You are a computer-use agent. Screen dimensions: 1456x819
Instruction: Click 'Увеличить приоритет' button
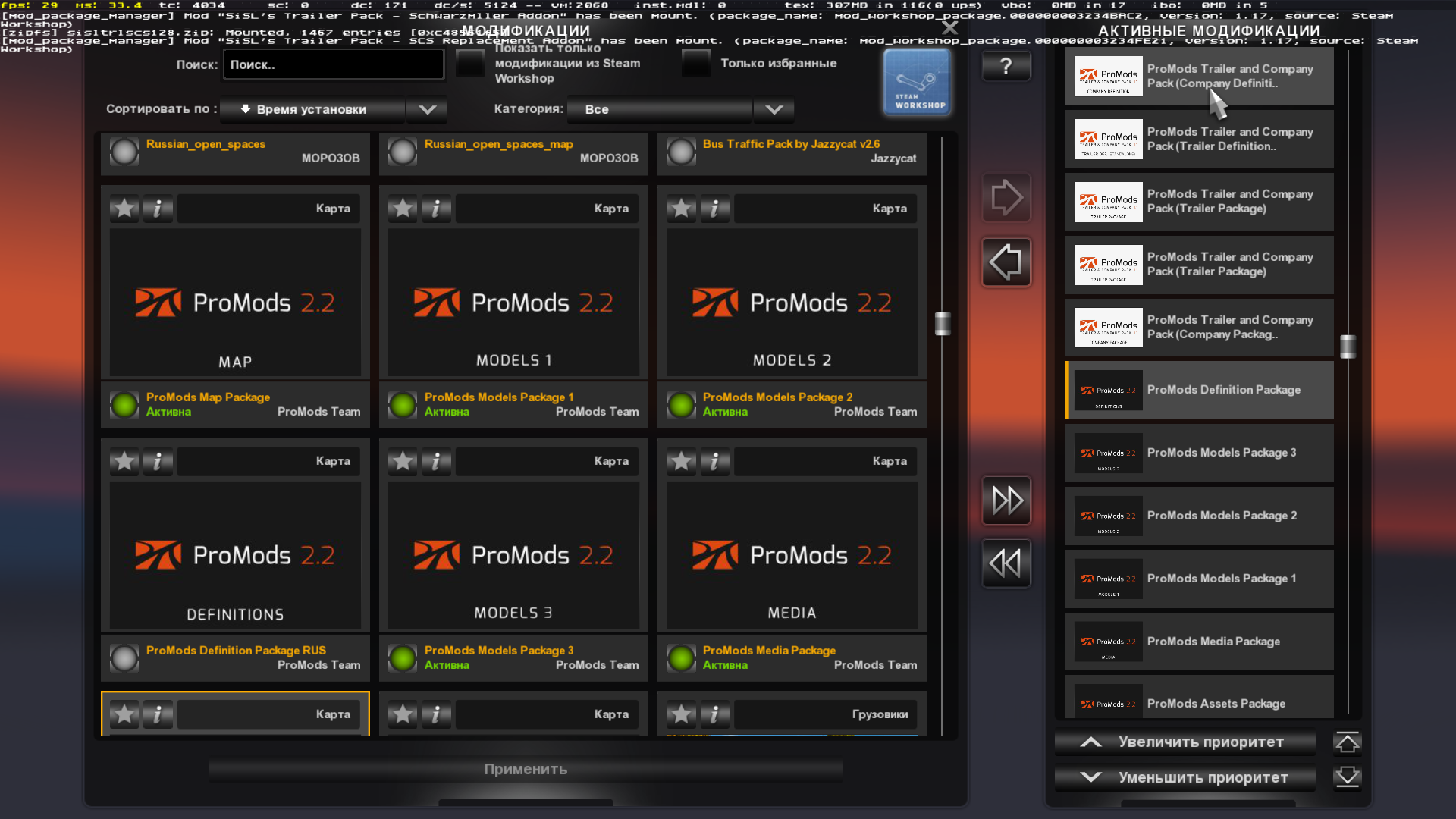1185,742
